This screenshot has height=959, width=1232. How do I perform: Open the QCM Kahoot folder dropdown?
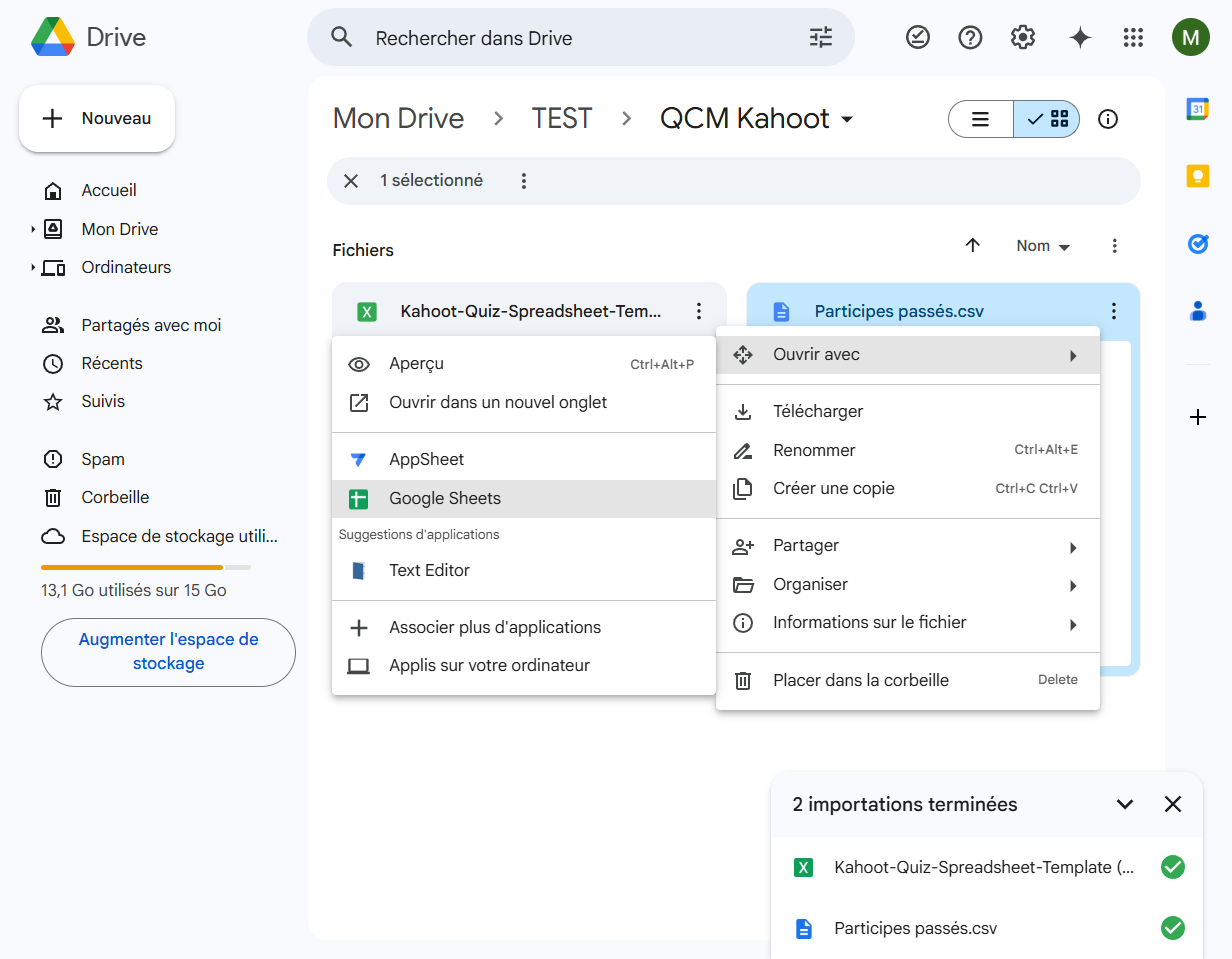pos(847,119)
